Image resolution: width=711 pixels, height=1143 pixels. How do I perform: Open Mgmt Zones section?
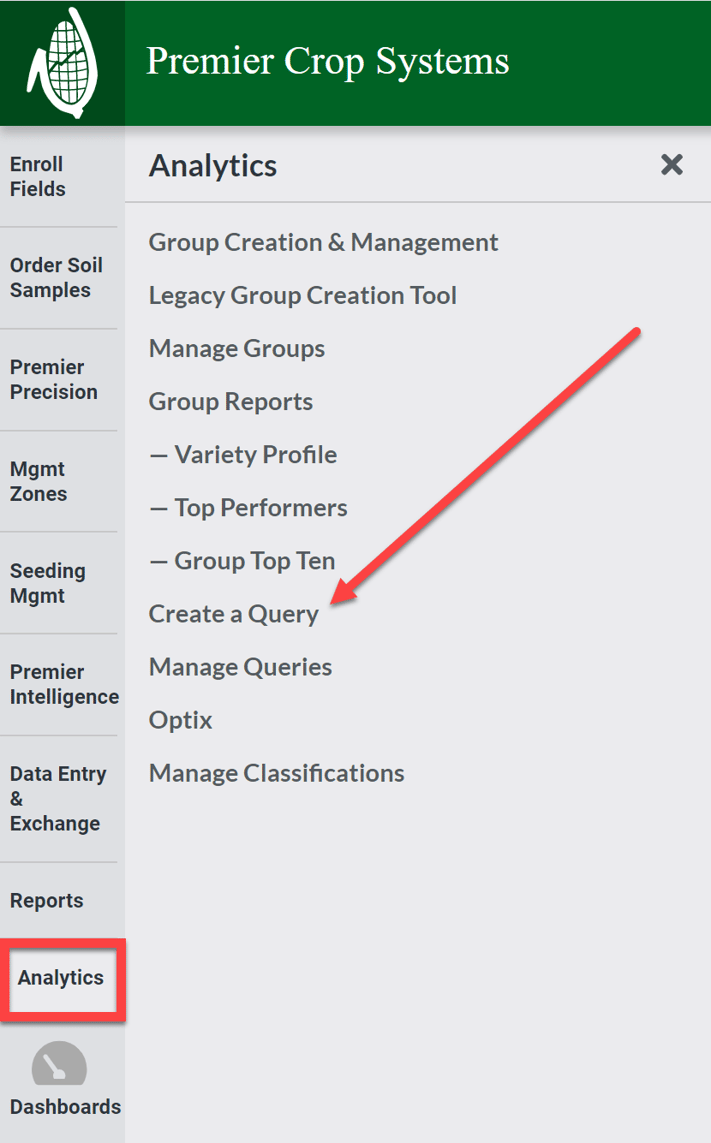coord(40,480)
